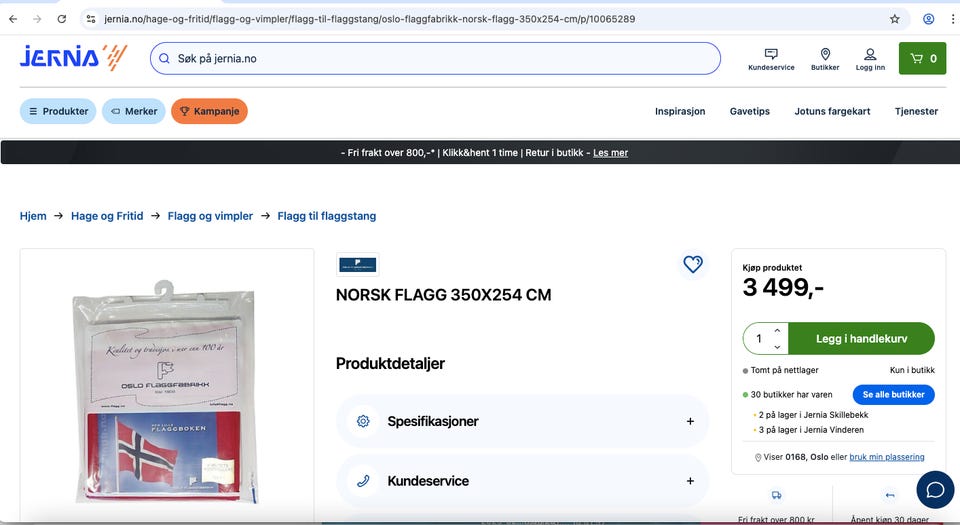Open Butikker store locator icon
The height and width of the screenshot is (525, 960).
pyautogui.click(x=825, y=59)
